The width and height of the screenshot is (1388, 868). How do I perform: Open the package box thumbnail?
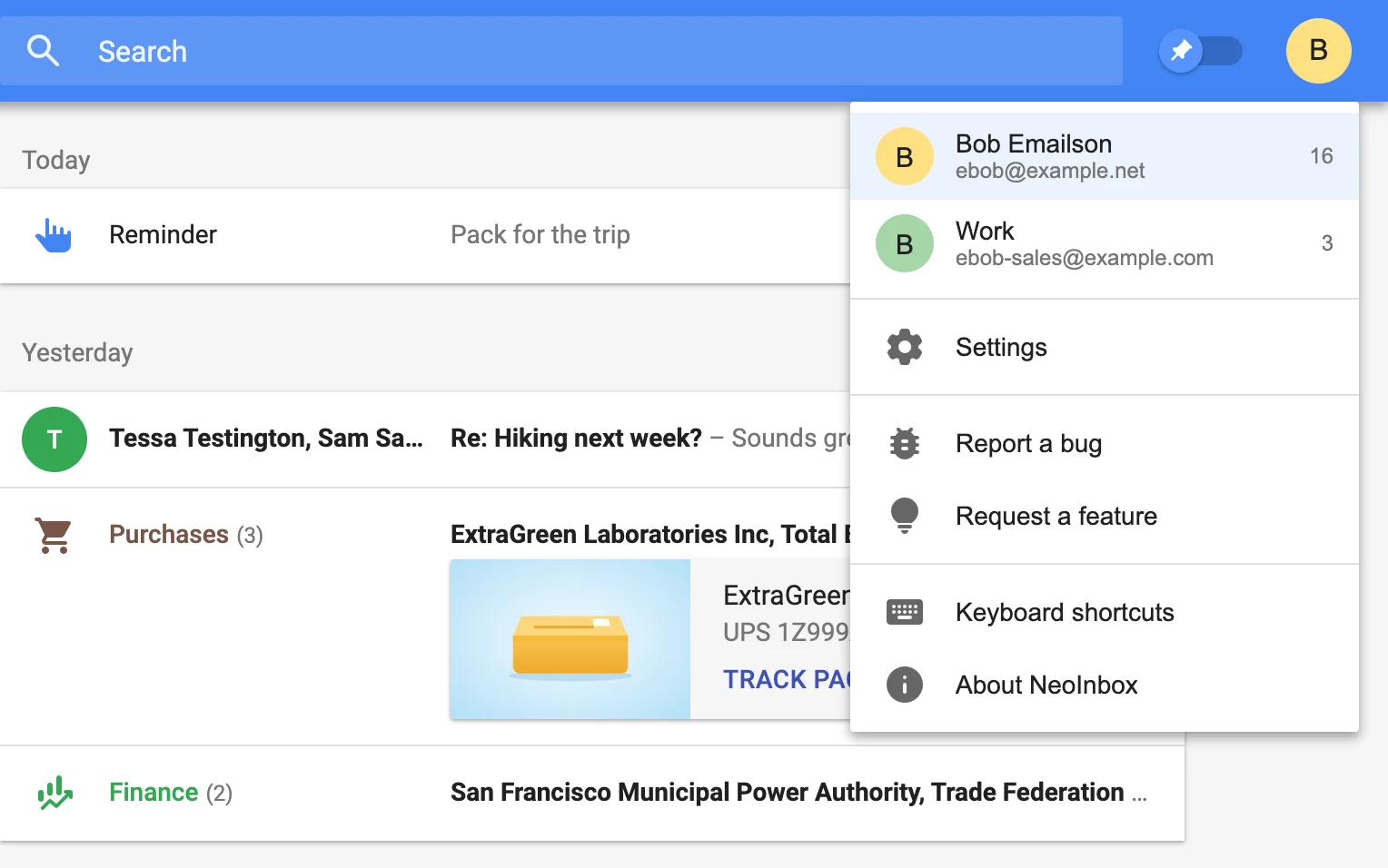(570, 639)
